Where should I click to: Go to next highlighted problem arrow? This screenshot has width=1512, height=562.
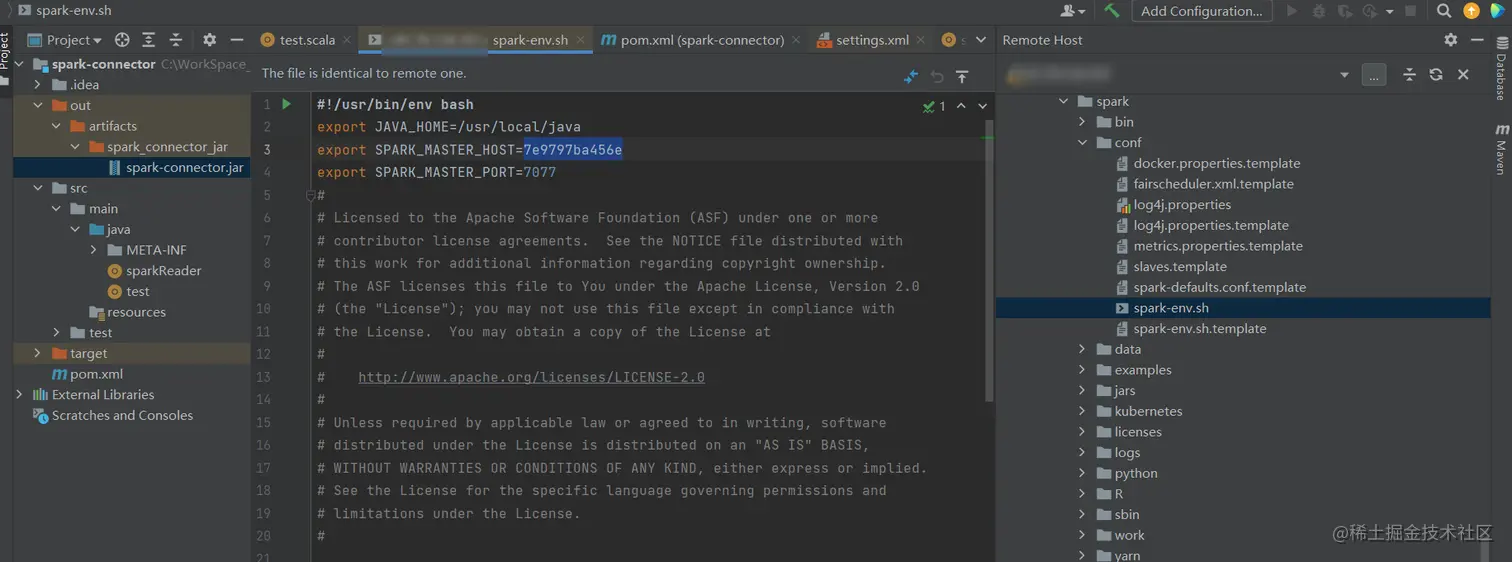pos(982,105)
